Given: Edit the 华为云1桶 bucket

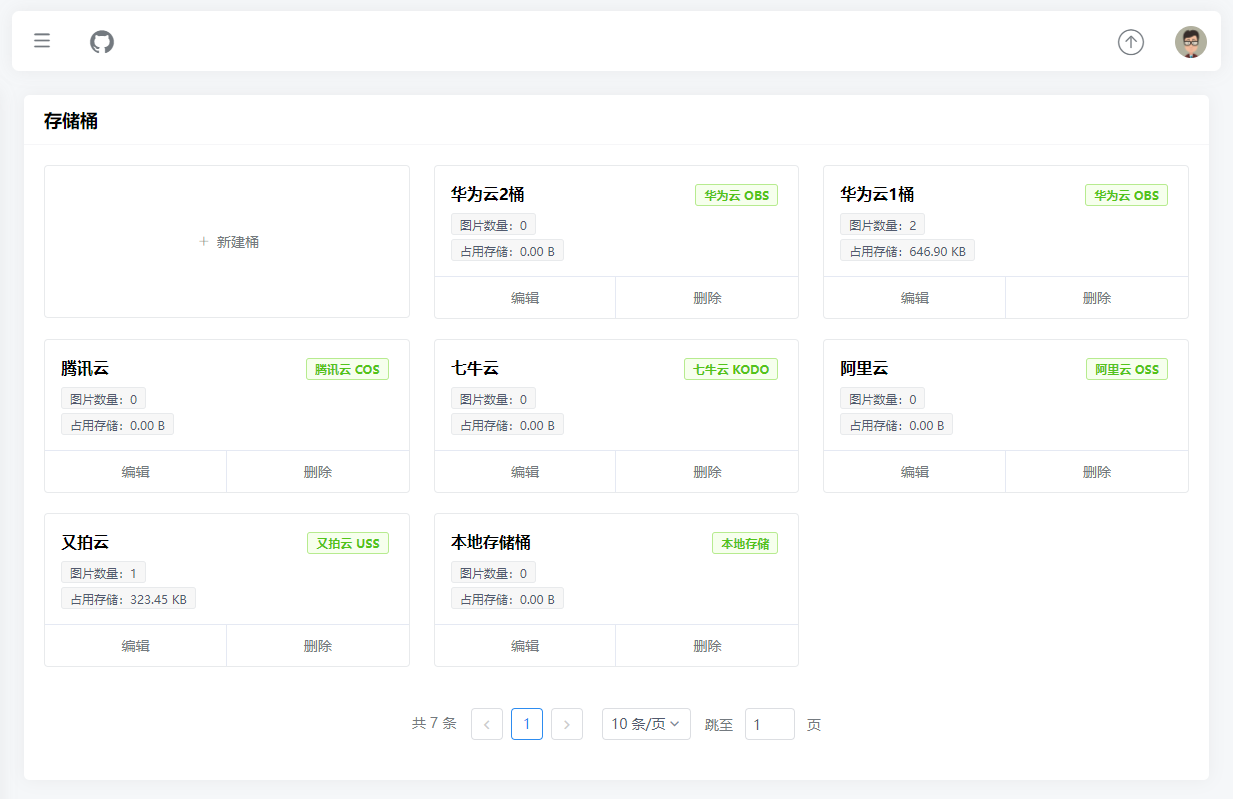Looking at the screenshot, I should coord(915,298).
